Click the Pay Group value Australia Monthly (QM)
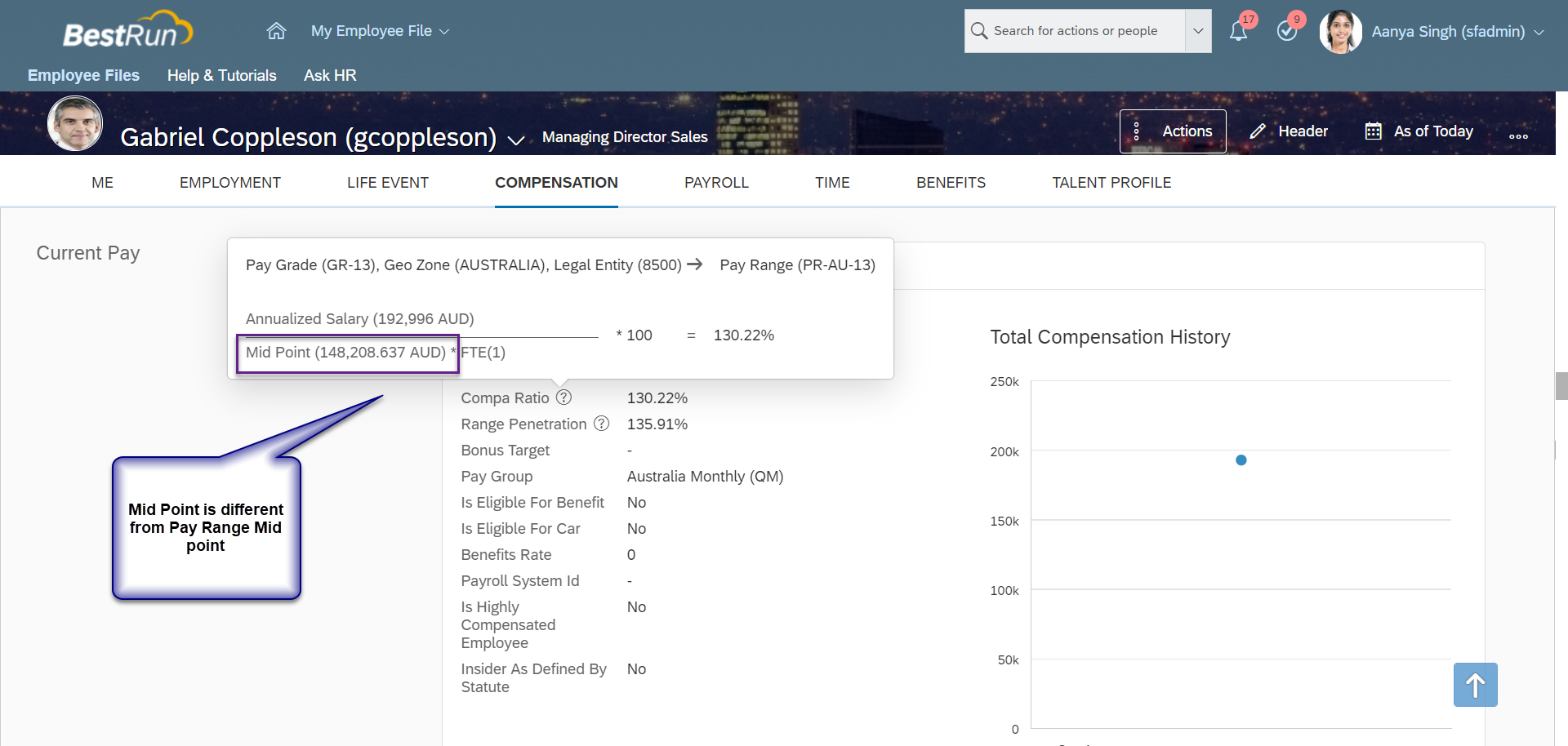Screen dimensions: 1568x746 click(x=705, y=477)
